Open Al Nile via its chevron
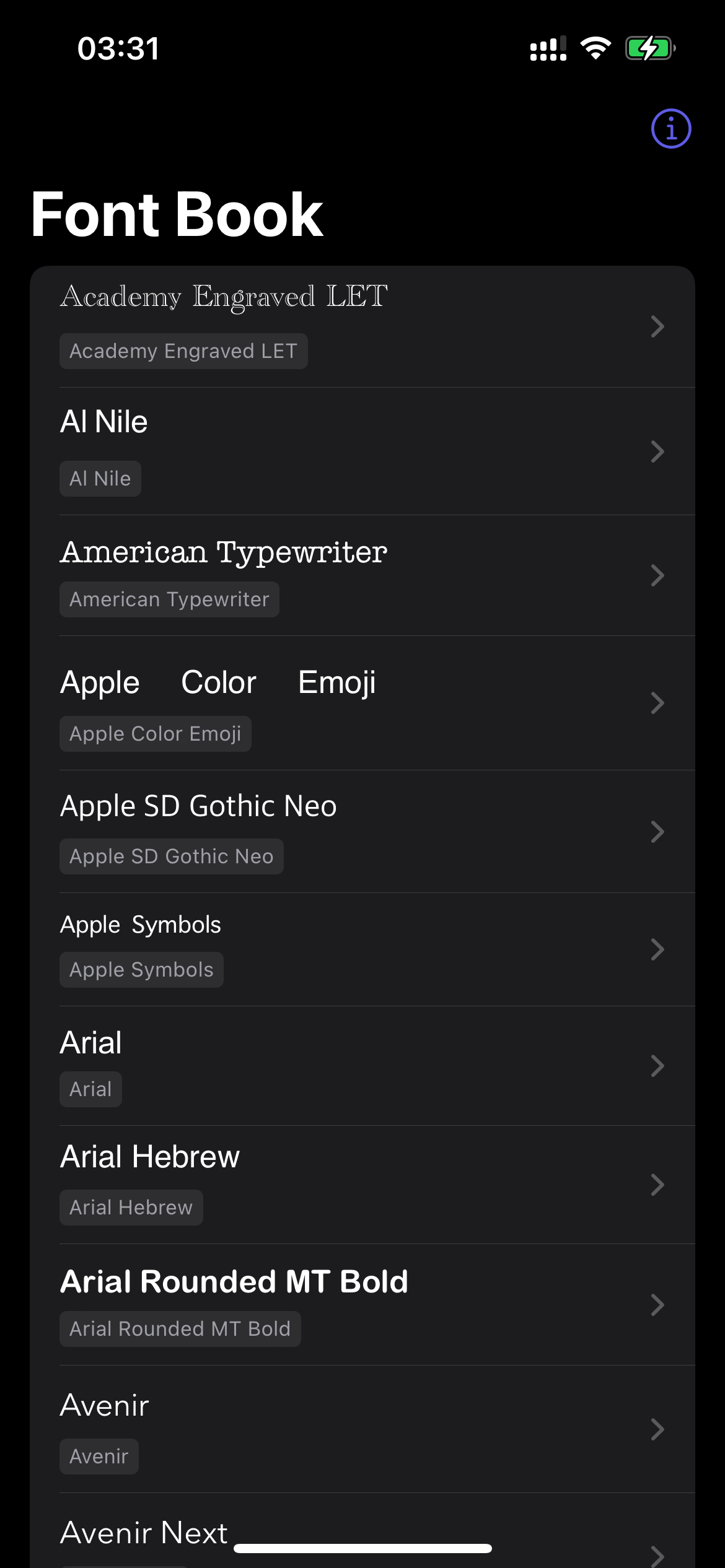Image resolution: width=725 pixels, height=1568 pixels. click(657, 451)
